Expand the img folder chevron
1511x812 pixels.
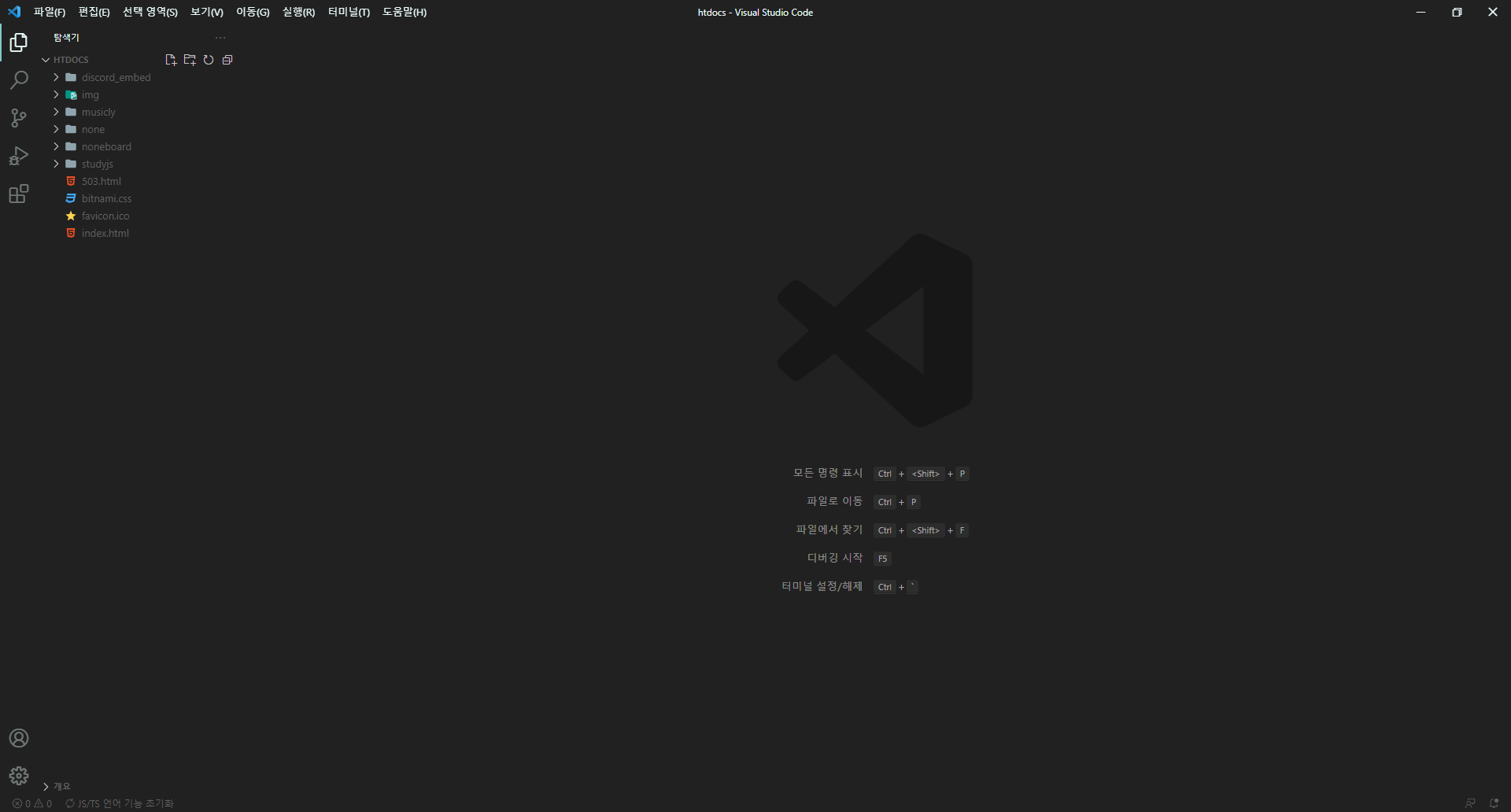click(56, 94)
